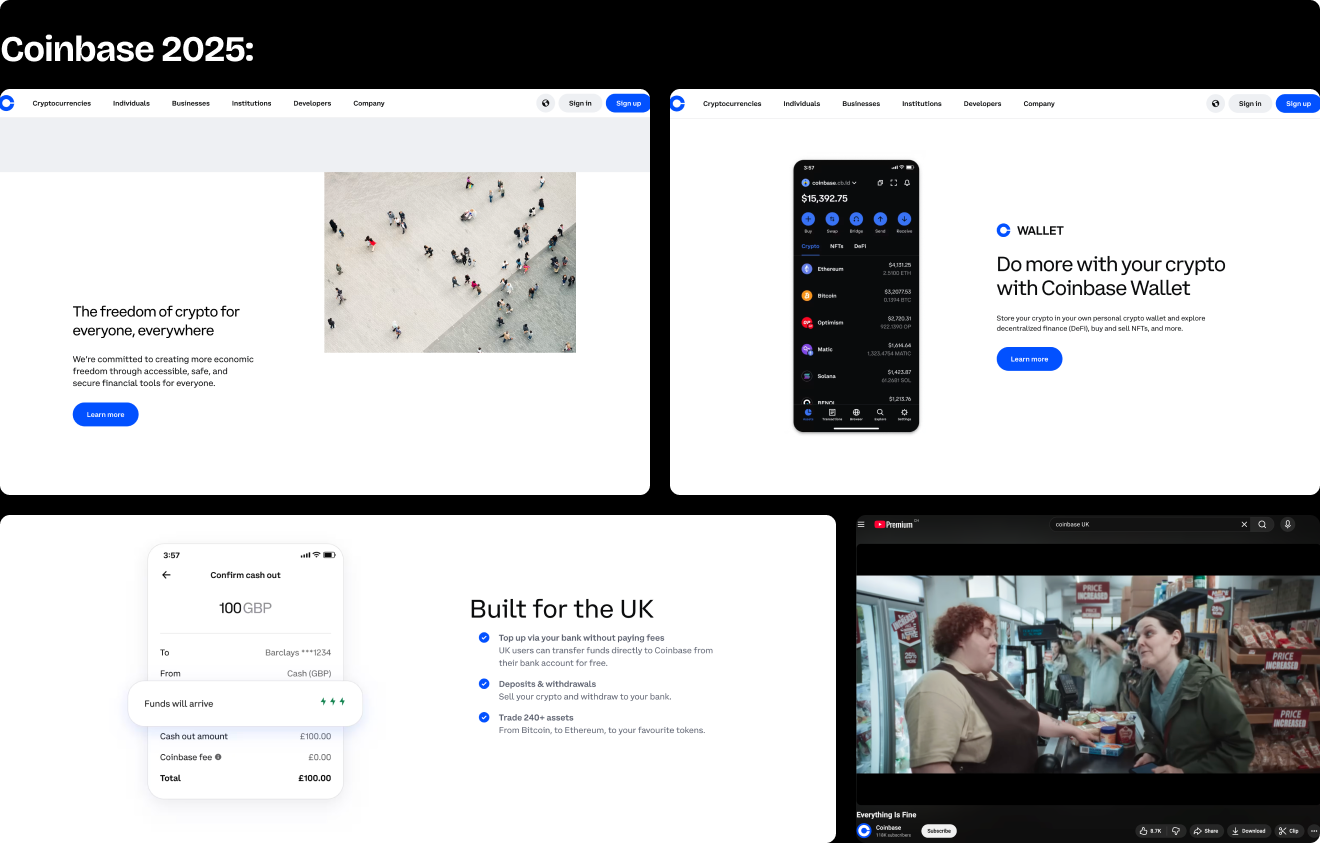The width and height of the screenshot is (1320, 843).
Task: Open Settings in wallet phone bottom bar
Action: 904,414
